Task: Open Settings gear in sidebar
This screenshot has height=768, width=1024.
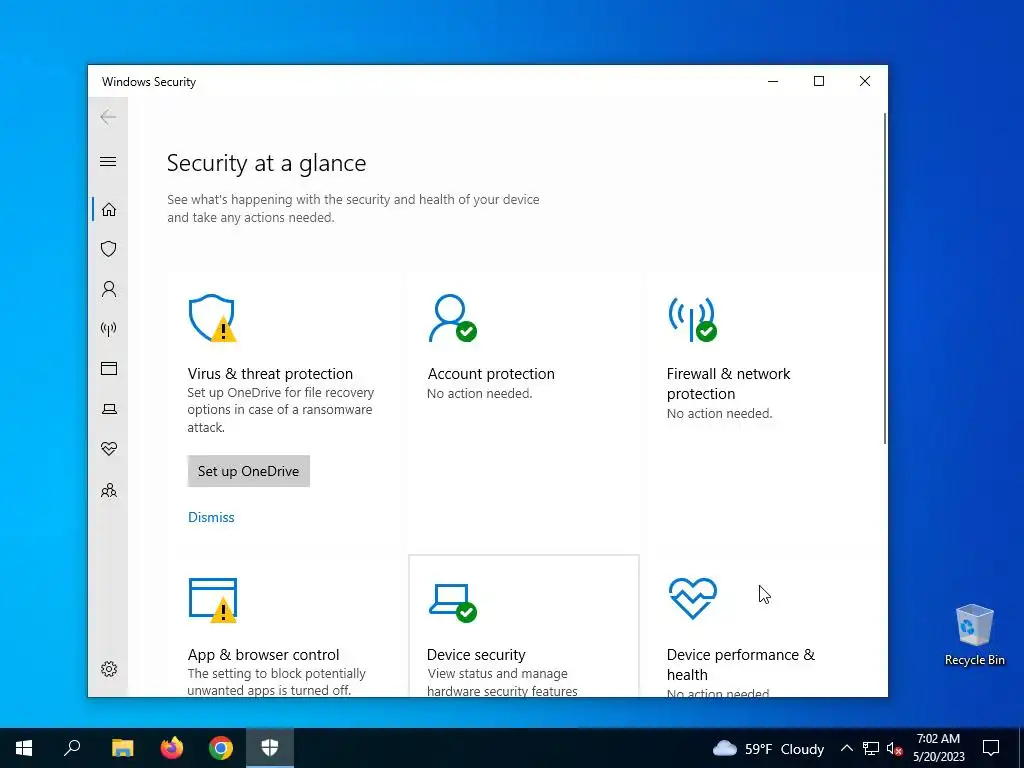Action: click(x=108, y=669)
